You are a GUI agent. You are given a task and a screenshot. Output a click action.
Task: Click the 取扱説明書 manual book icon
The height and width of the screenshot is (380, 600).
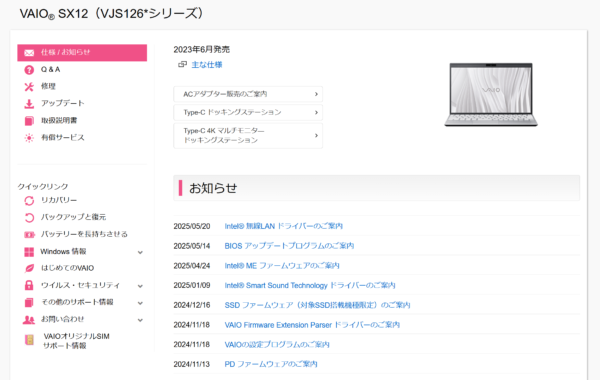coord(29,121)
